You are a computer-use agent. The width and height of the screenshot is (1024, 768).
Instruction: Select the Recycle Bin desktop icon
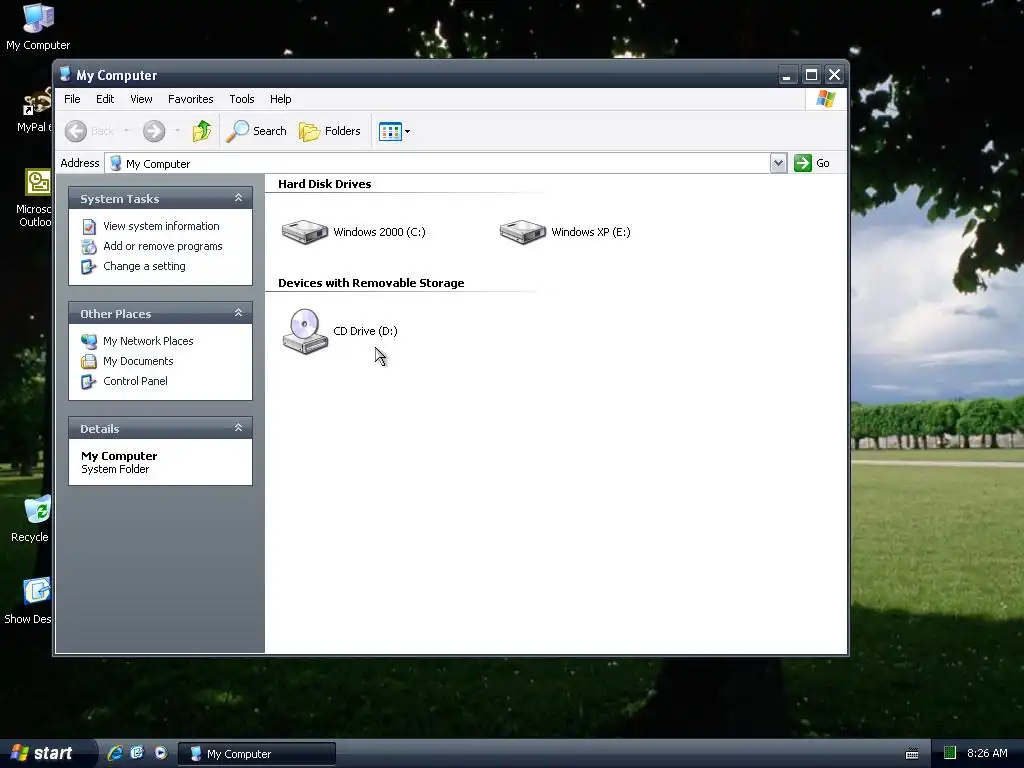29,520
